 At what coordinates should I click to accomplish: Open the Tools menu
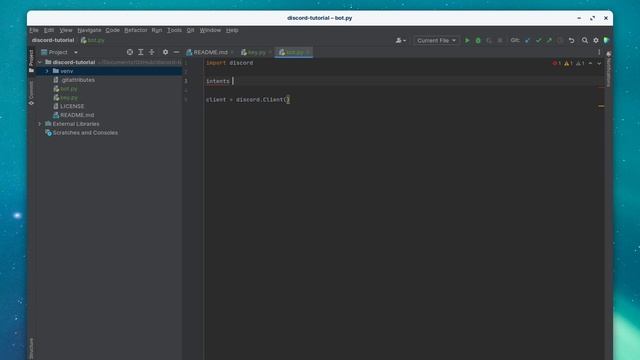click(174, 30)
